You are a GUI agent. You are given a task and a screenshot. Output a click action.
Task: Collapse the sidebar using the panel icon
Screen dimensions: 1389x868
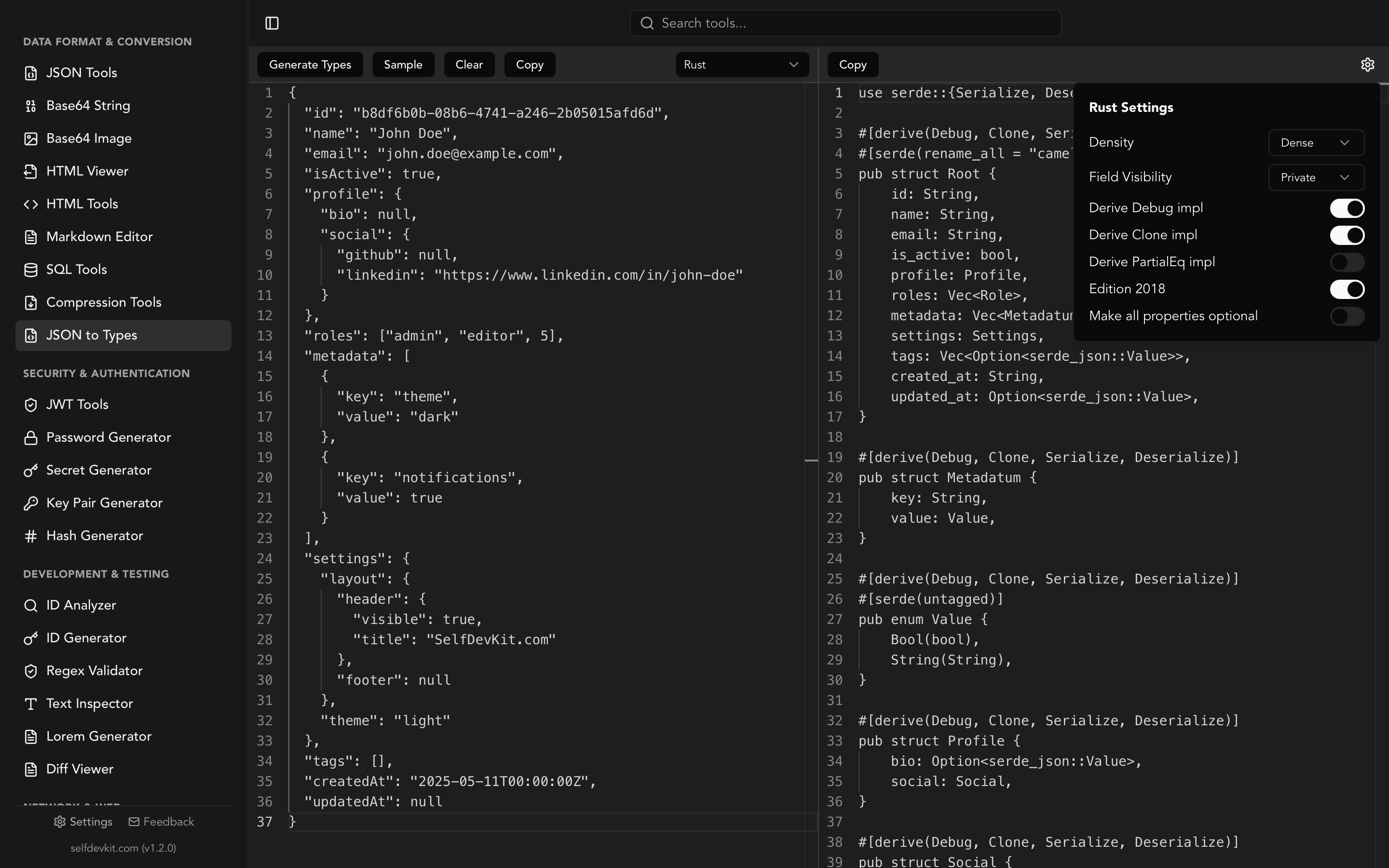click(x=272, y=23)
